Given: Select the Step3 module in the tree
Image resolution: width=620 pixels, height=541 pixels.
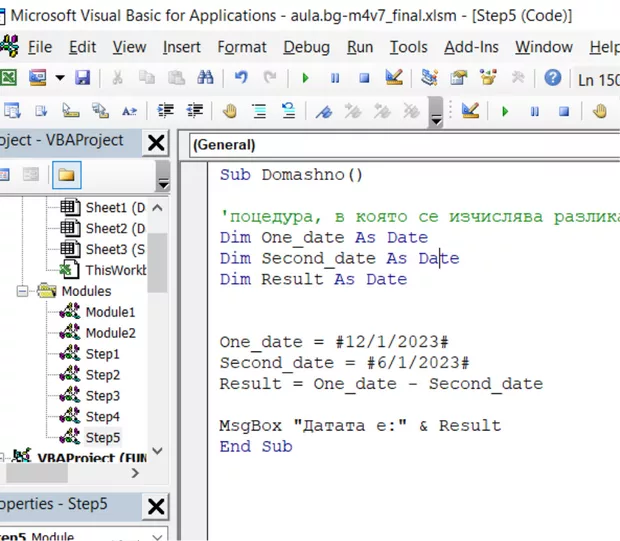Looking at the screenshot, I should pos(102,396).
